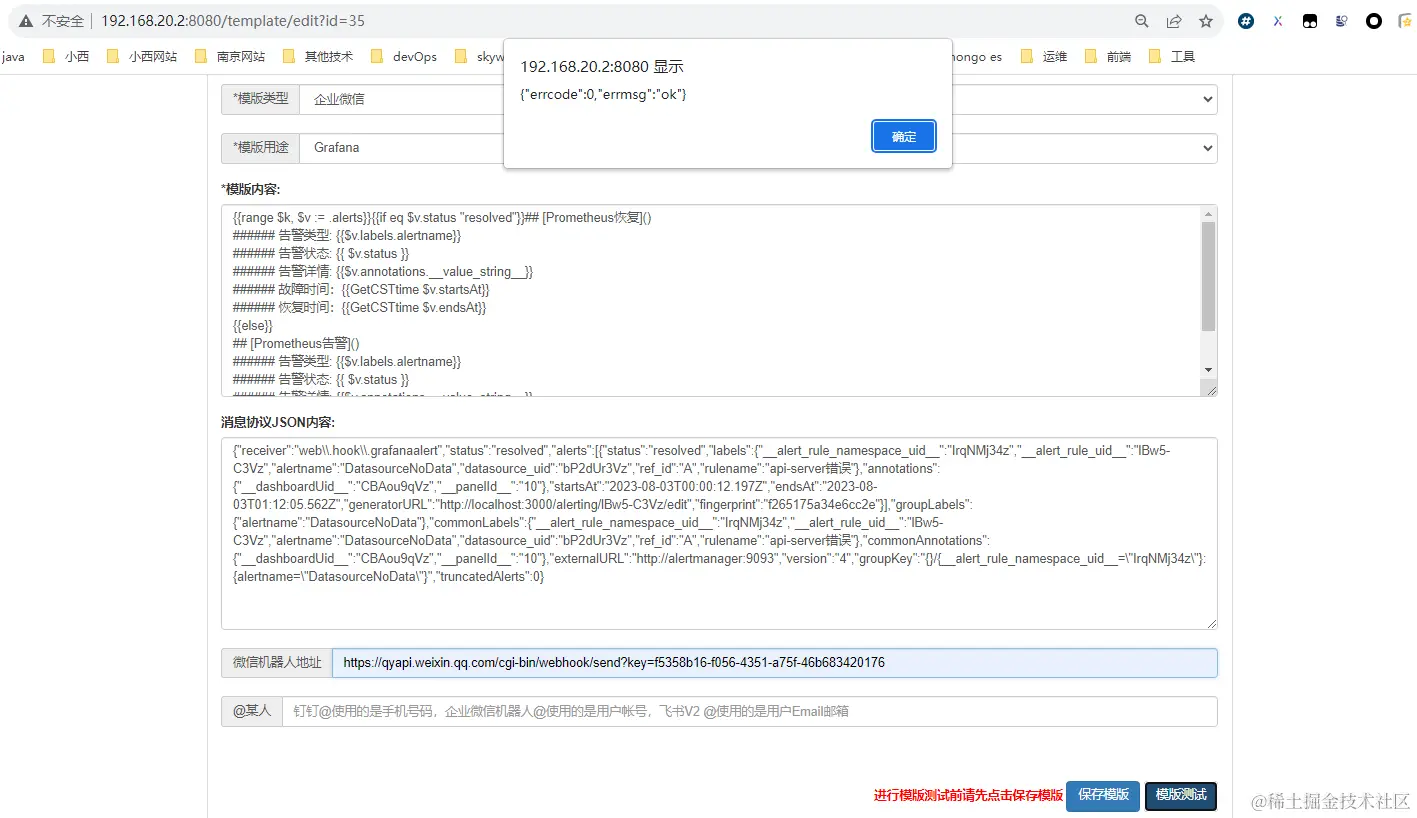
Task: Click inside the 消息协议JSON内容 textarea
Action: 719,533
